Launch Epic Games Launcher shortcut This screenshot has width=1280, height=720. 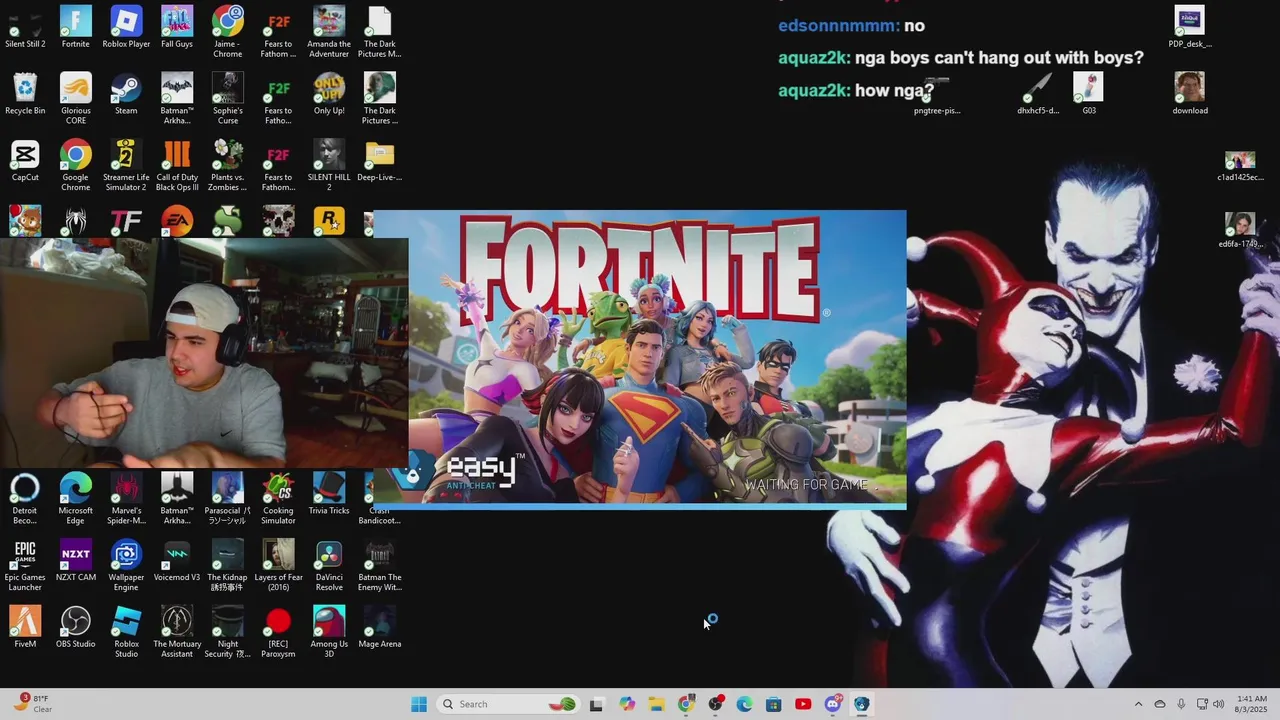tap(25, 565)
